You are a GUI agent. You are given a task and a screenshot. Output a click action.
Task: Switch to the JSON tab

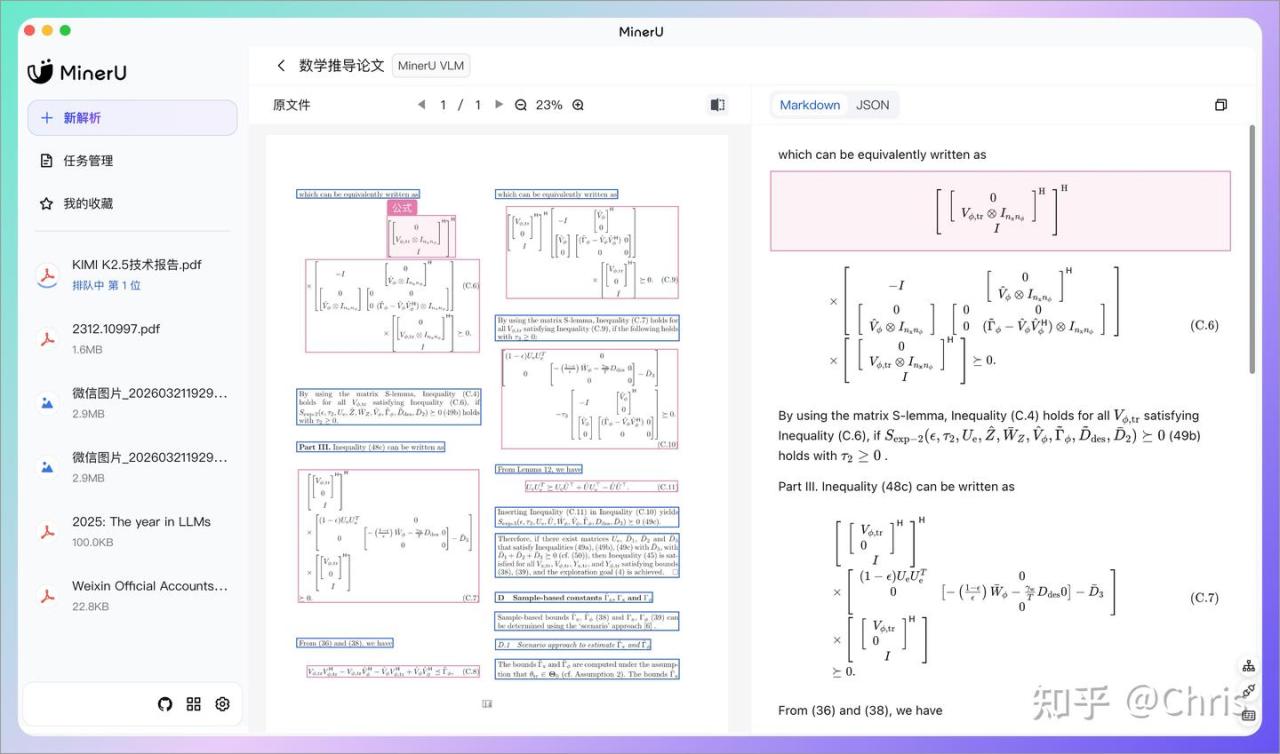coord(872,105)
